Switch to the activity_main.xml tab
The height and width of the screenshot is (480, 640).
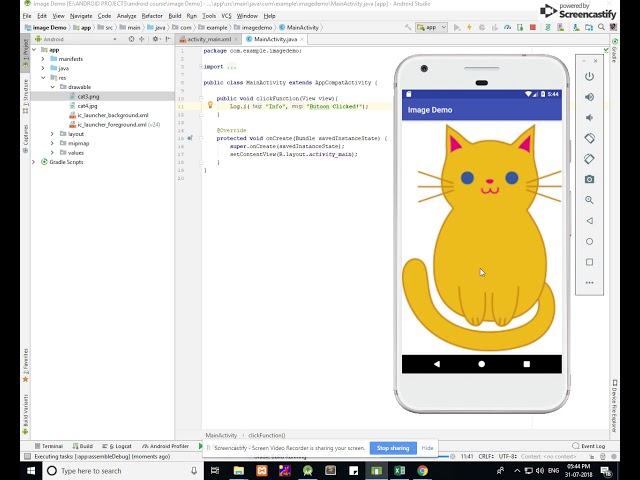[x=209, y=39]
